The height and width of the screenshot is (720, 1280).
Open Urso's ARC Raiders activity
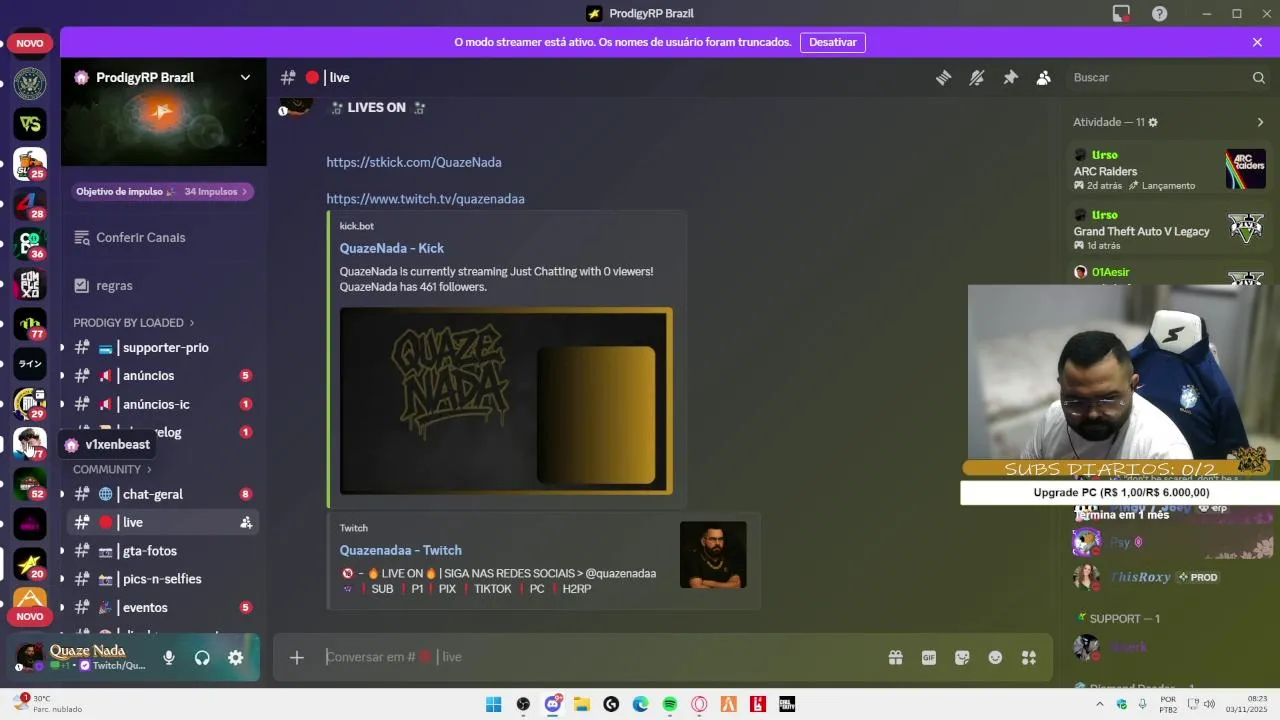(1169, 170)
